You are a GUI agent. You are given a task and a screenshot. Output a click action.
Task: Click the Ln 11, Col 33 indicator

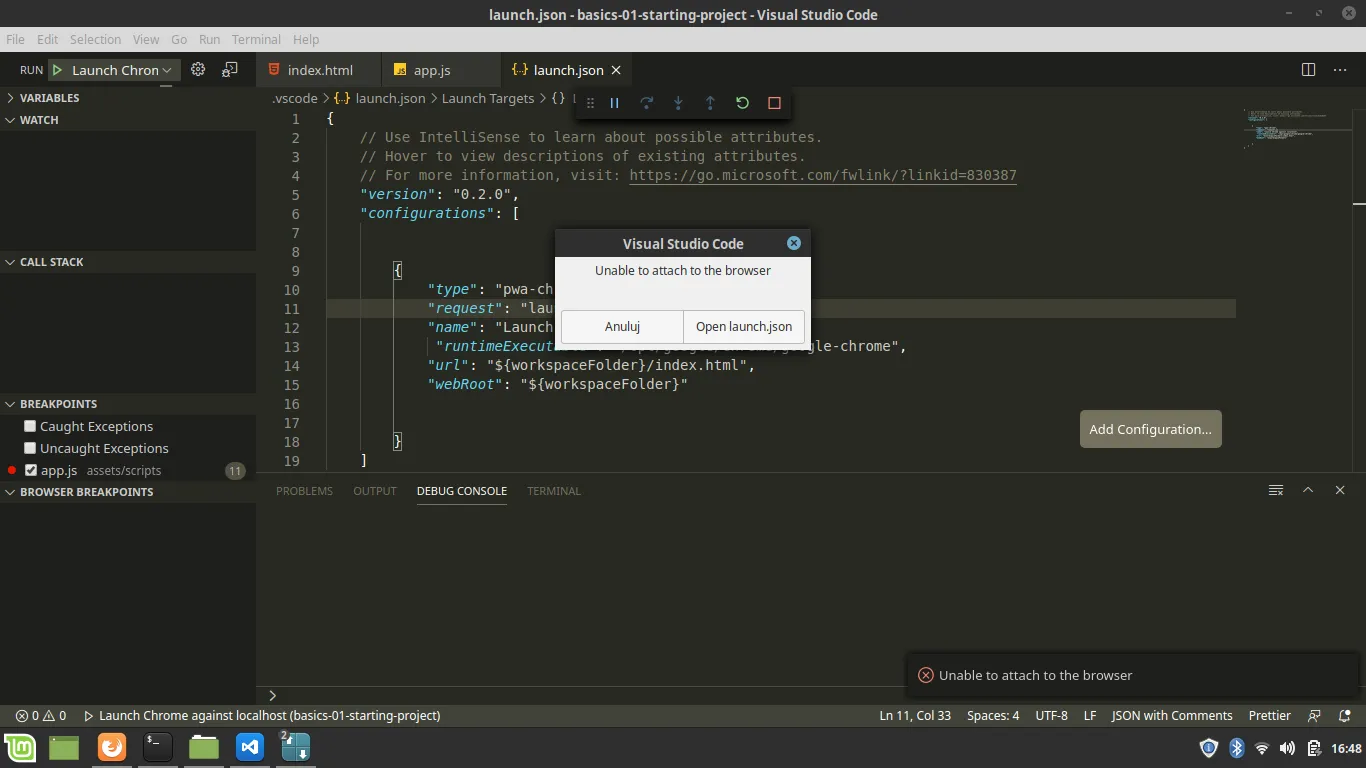point(915,716)
